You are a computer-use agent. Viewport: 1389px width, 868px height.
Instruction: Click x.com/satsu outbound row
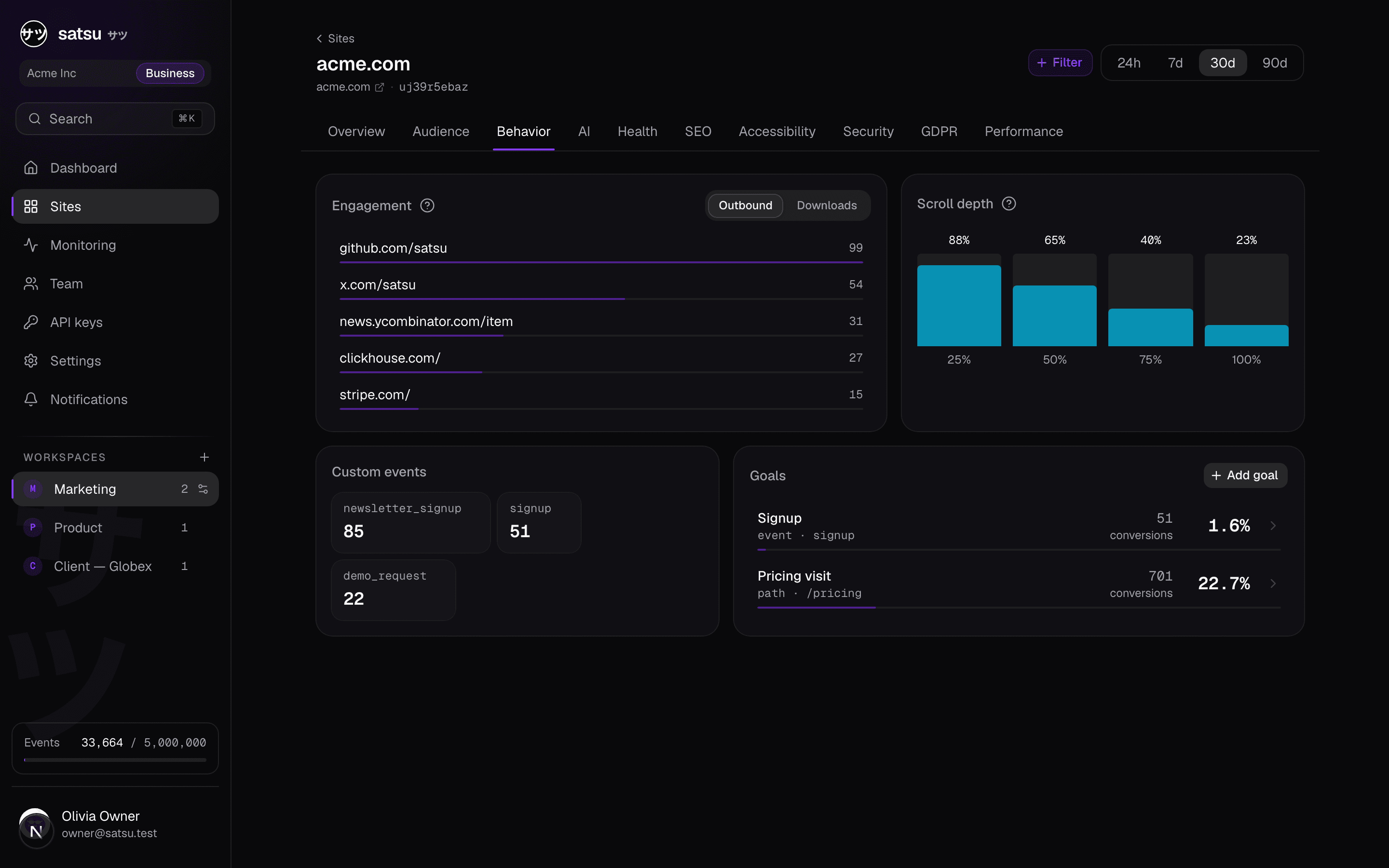[601, 286]
